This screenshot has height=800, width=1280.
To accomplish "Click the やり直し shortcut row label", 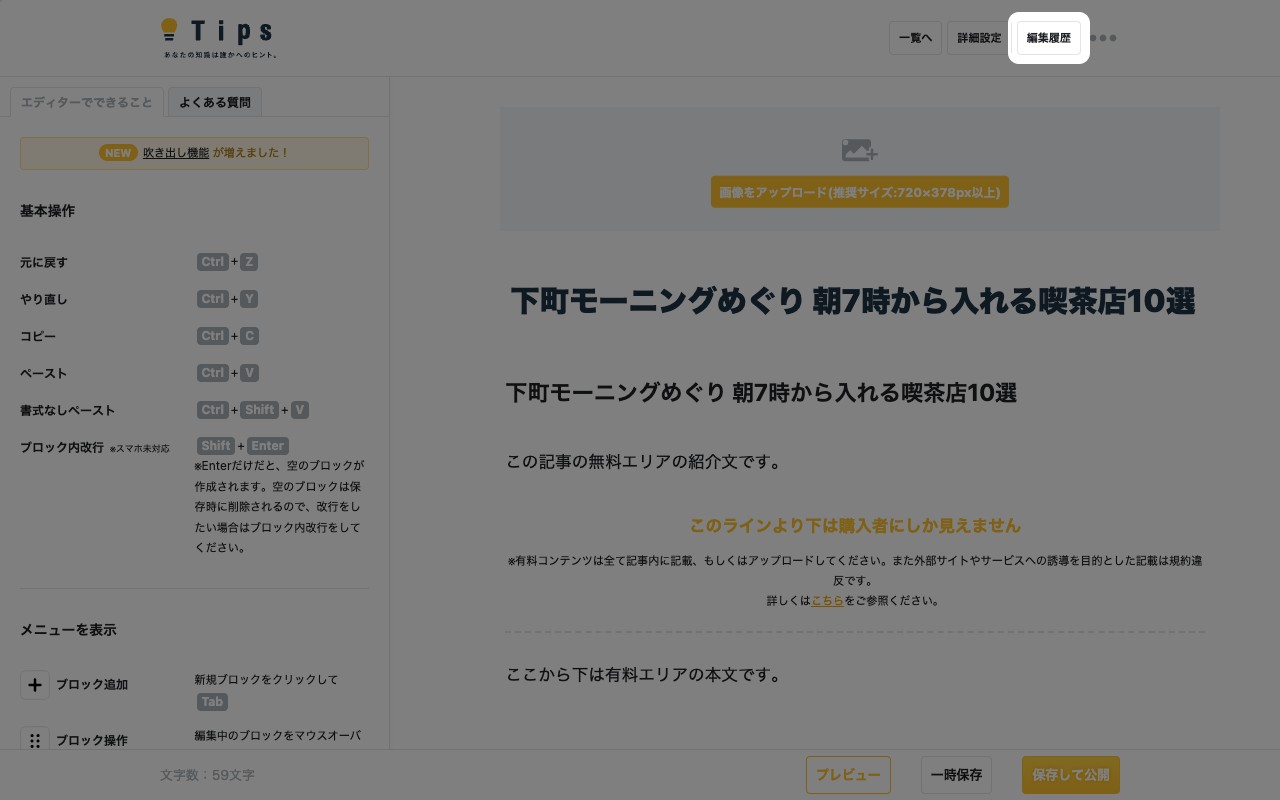I will pos(44,299).
